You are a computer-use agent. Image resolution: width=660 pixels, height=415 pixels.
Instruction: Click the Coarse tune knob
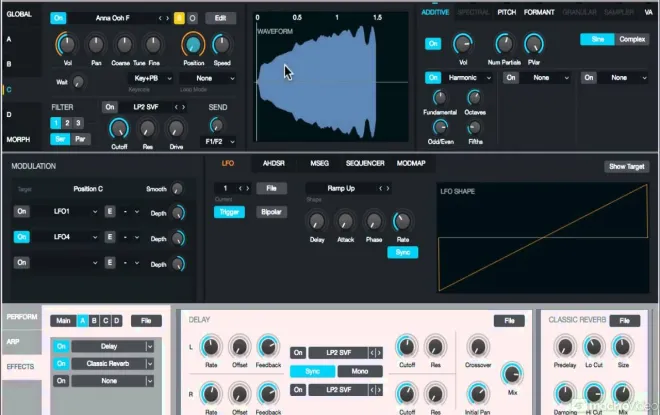pos(124,44)
